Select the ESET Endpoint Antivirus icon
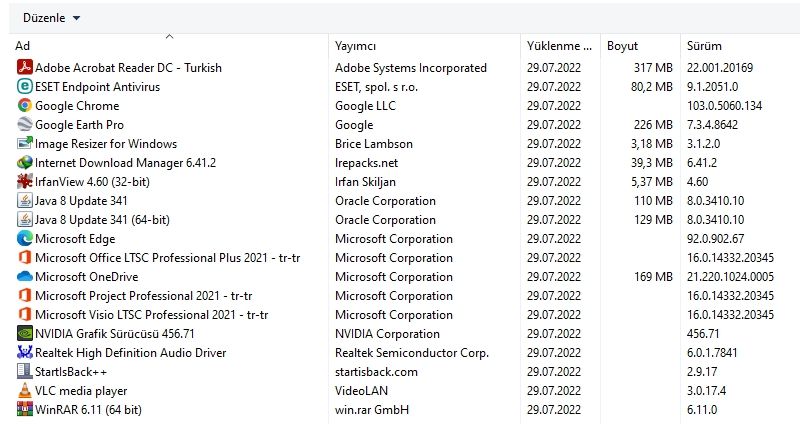Image resolution: width=800 pixels, height=424 pixels. (x=25, y=87)
